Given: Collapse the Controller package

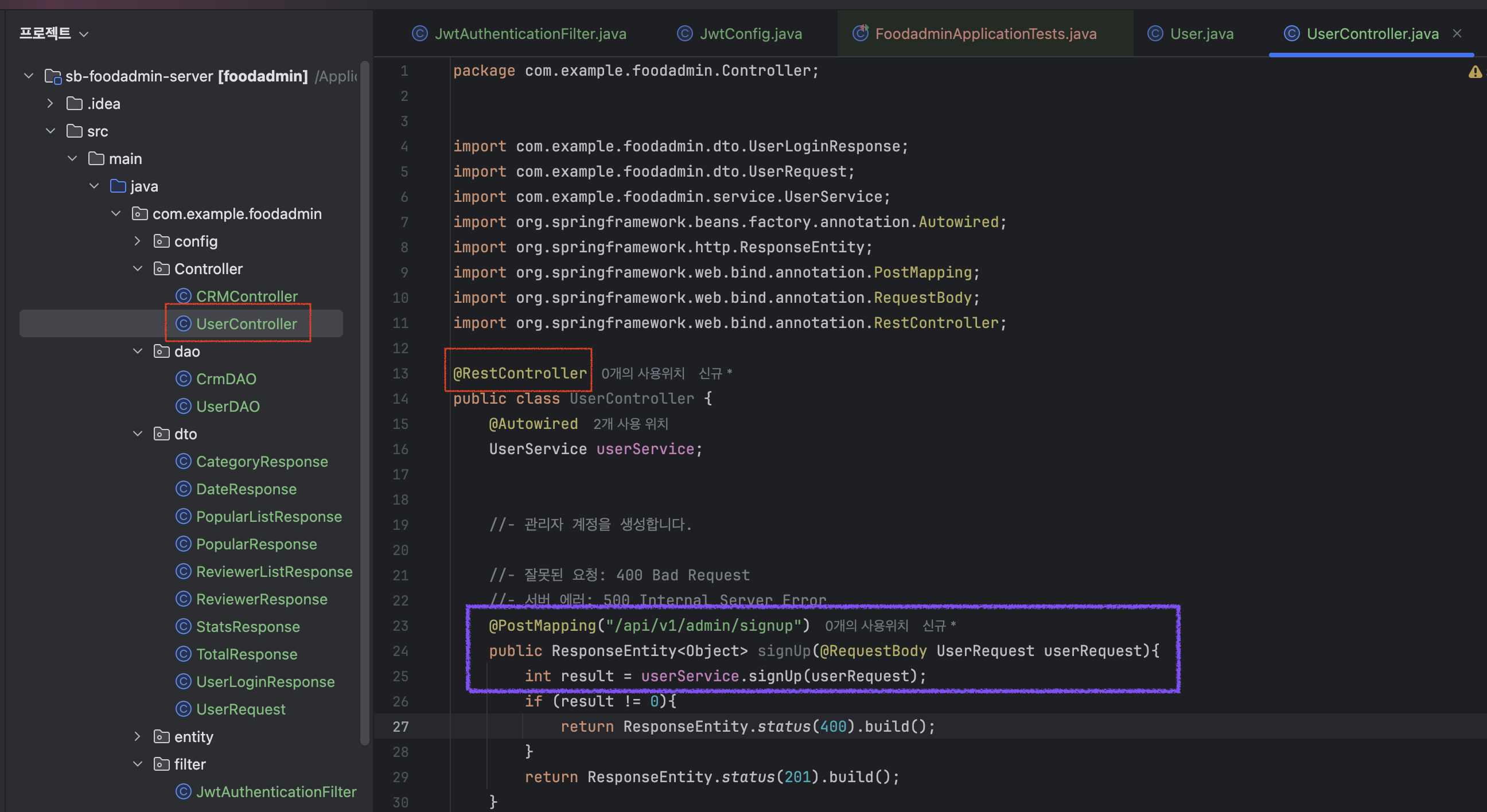Looking at the screenshot, I should pyautogui.click(x=137, y=268).
